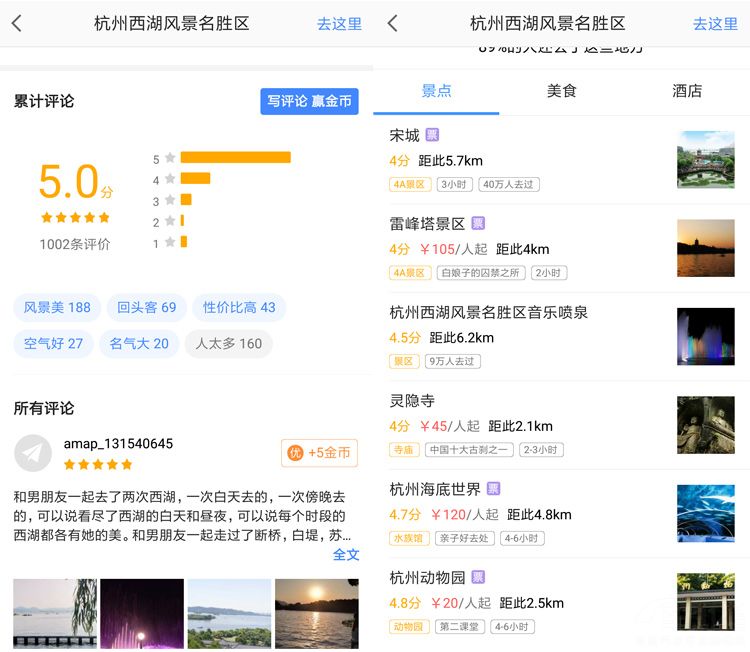The width and height of the screenshot is (750, 652).
Task: Tap the +5金币 reward badge
Action: coord(319,453)
